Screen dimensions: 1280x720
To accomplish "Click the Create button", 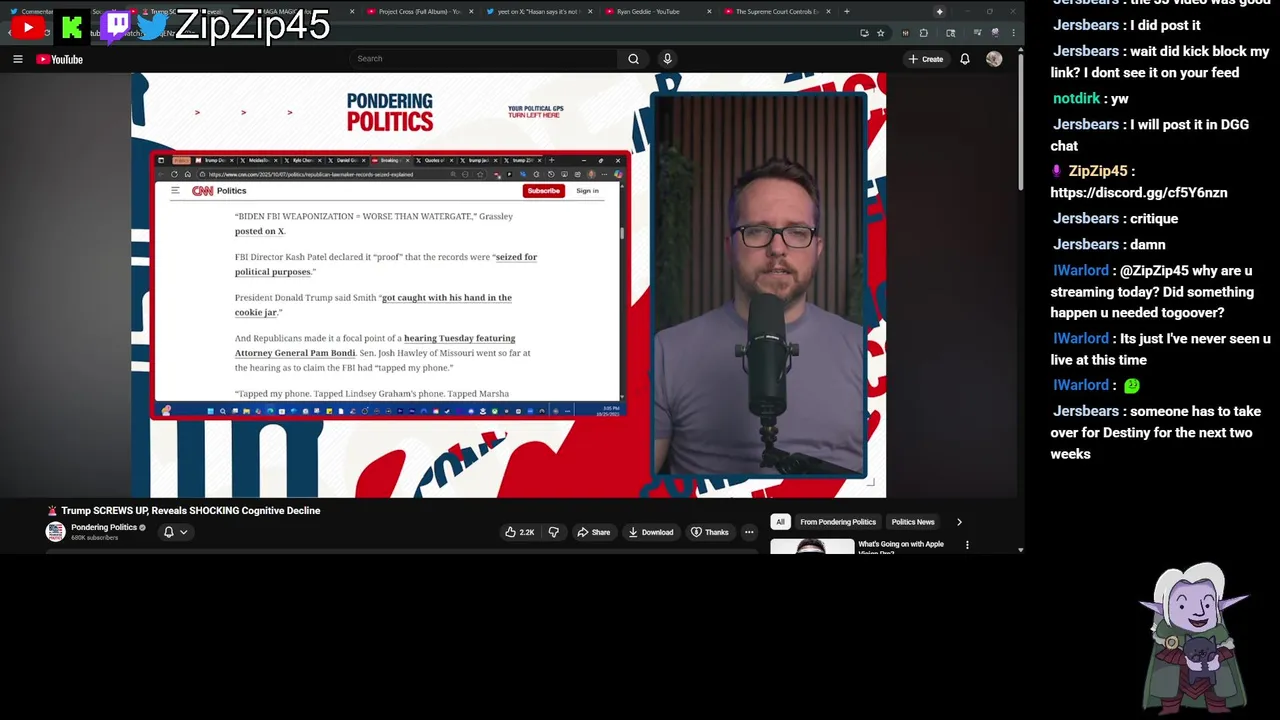I will 926,59.
